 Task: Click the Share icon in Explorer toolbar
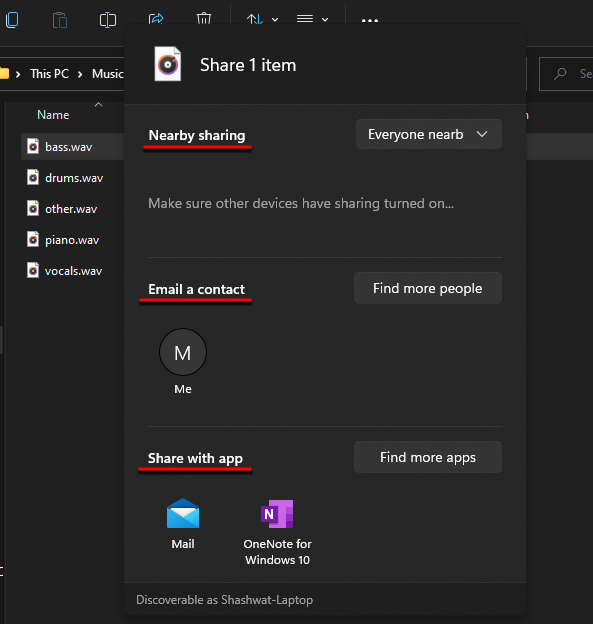point(156,18)
